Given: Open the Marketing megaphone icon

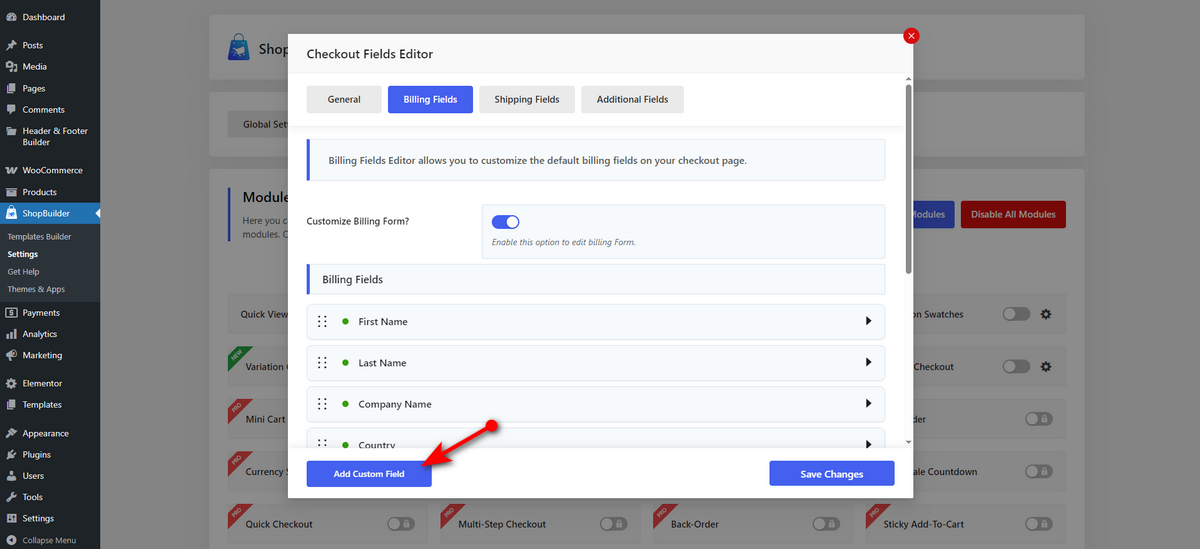Looking at the screenshot, I should 11,355.
